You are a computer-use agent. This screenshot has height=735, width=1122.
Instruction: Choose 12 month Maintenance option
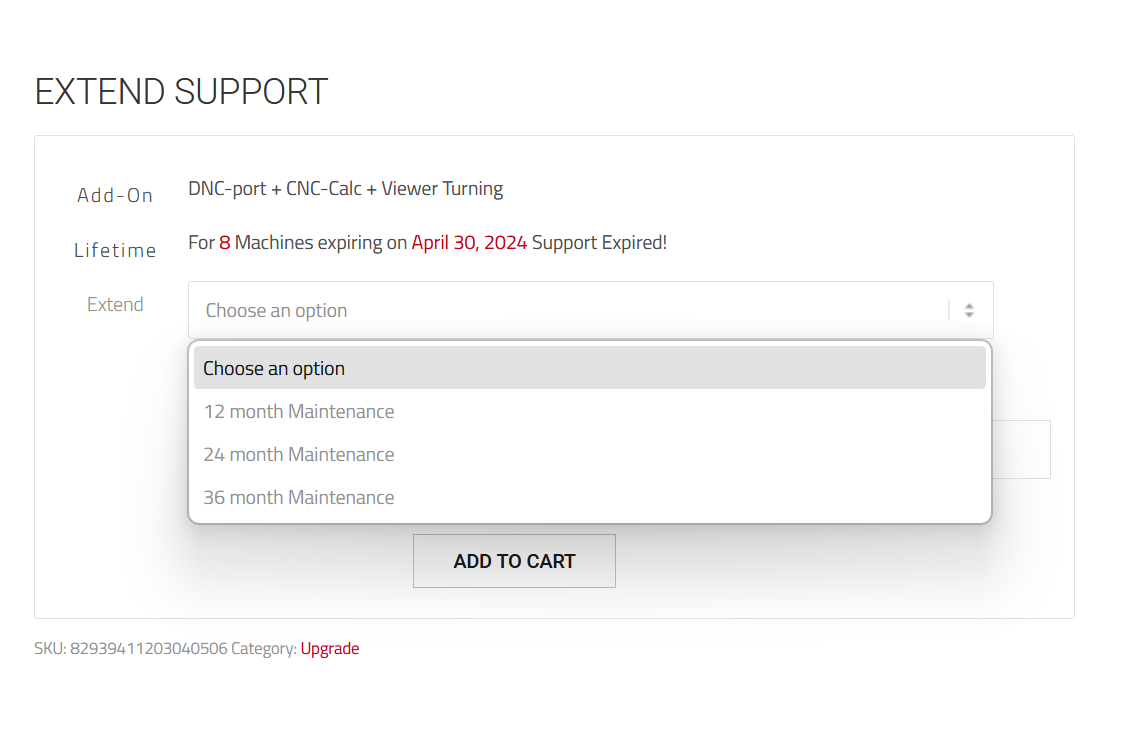590,412
